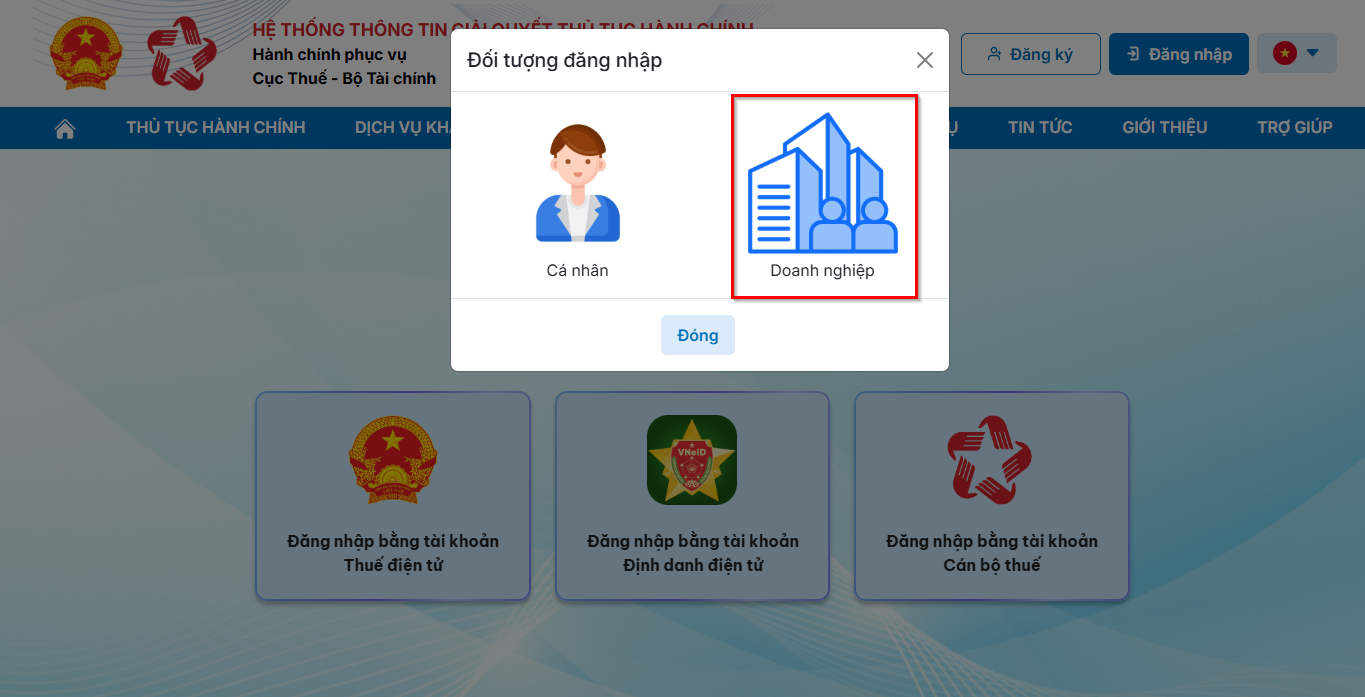
Task: Open the TRỢ GIÚP menu item
Action: (1295, 128)
